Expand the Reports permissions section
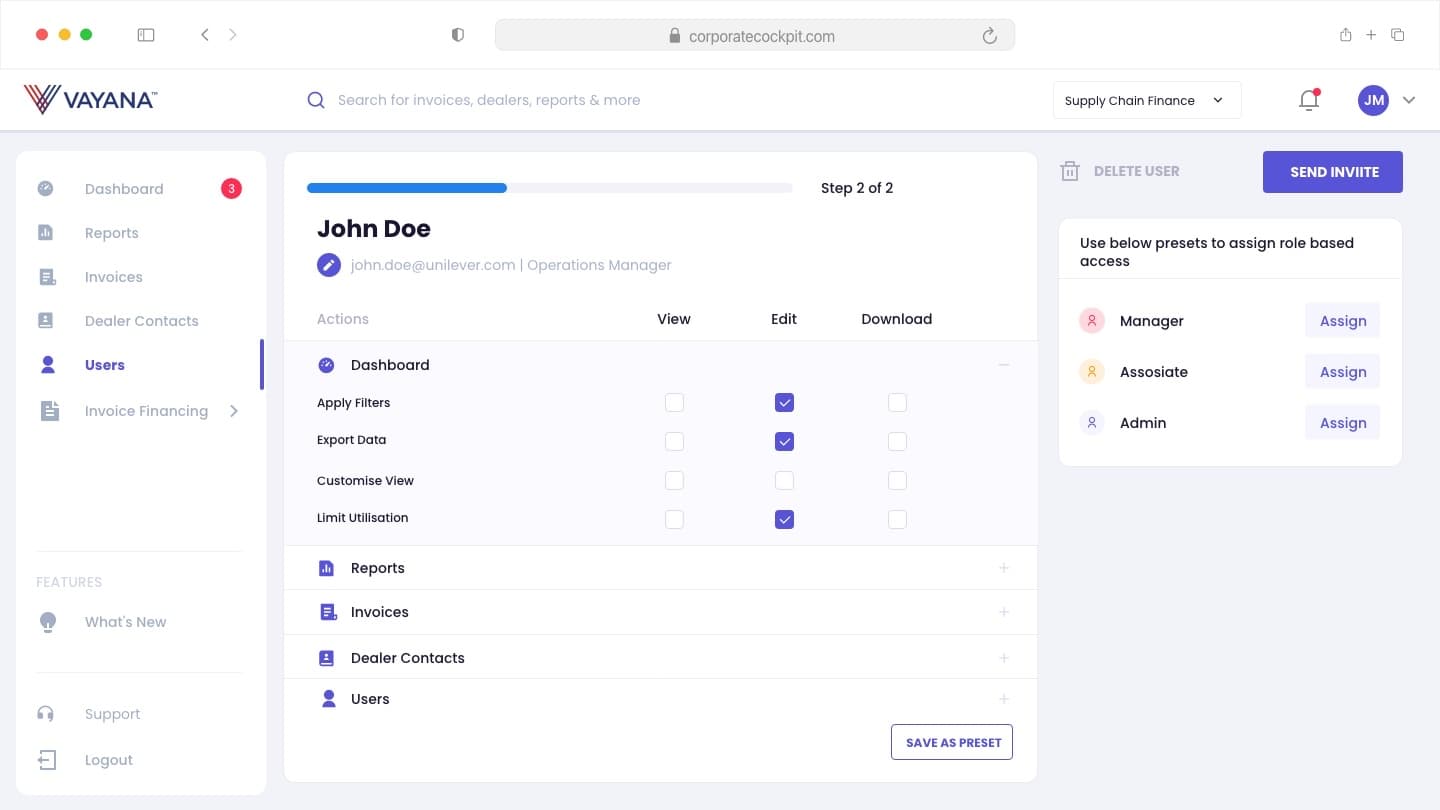This screenshot has width=1440, height=810. 1004,568
